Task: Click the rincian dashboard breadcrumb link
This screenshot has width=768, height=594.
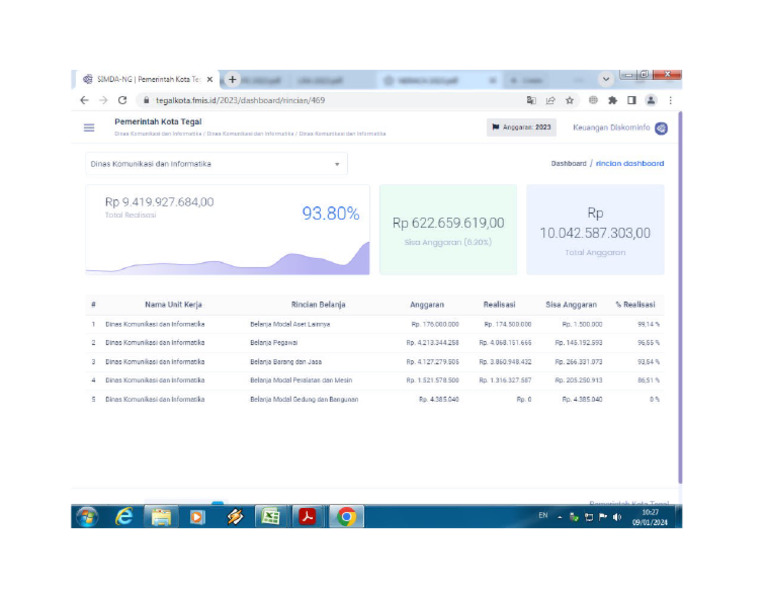Action: pos(629,163)
